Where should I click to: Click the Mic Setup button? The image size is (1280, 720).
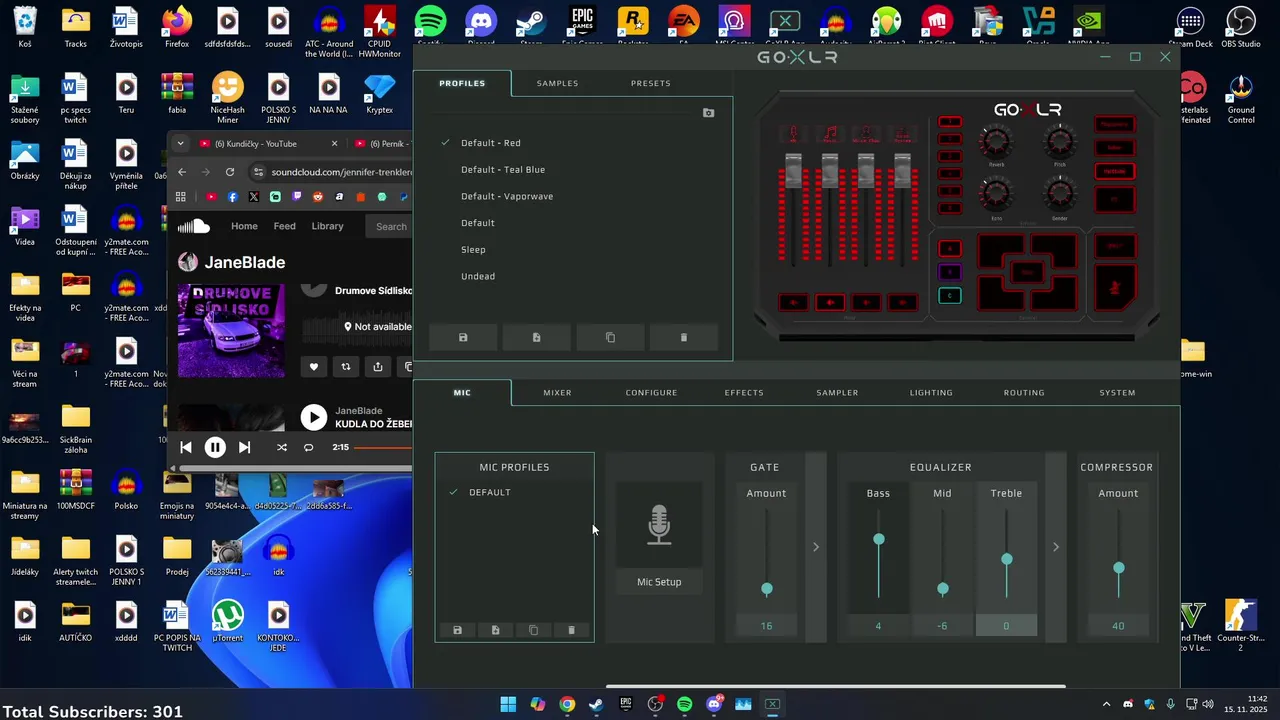pyautogui.click(x=659, y=582)
